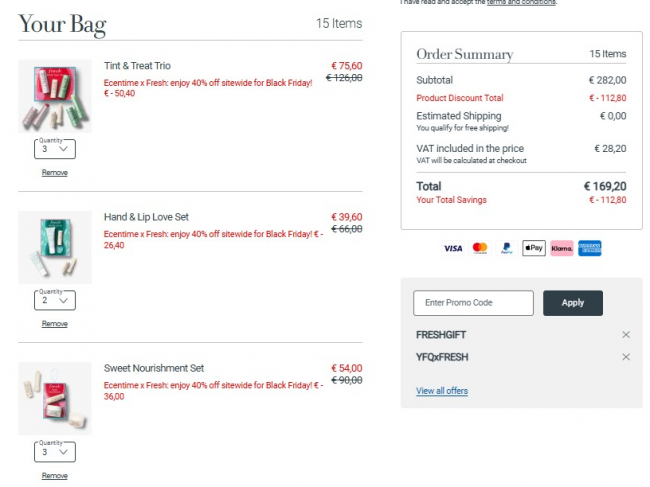The height and width of the screenshot is (487, 650).
Task: Remove the YFQxFRESH promo code
Action: point(626,357)
